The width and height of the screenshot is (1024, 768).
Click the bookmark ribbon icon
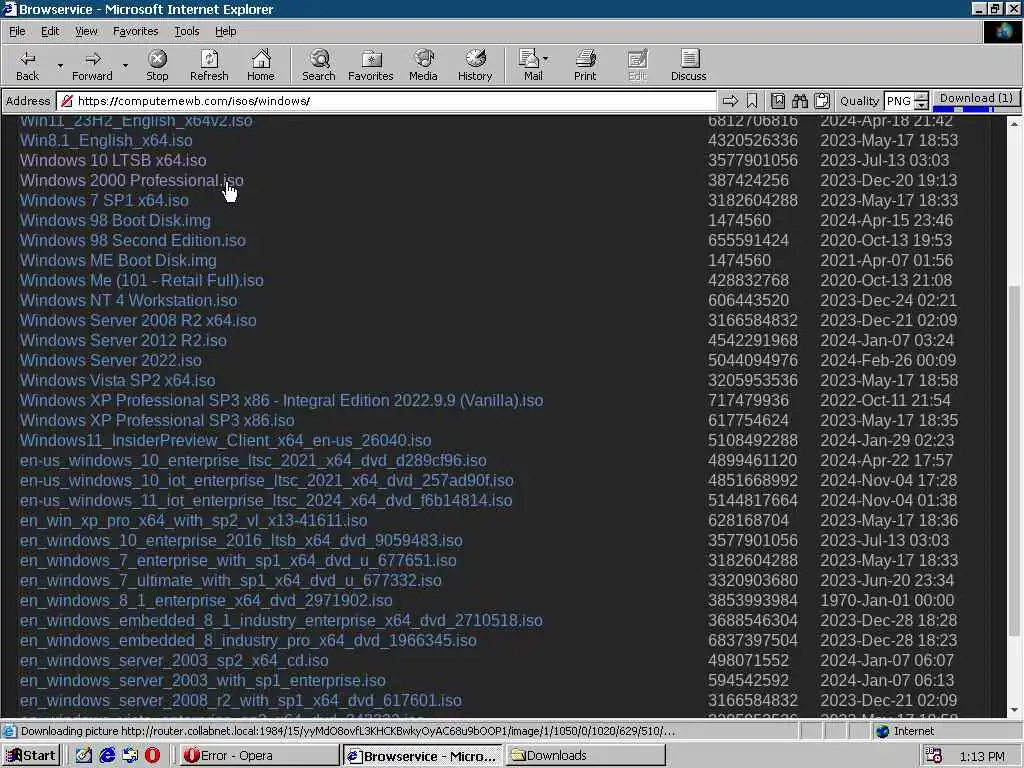[752, 101]
